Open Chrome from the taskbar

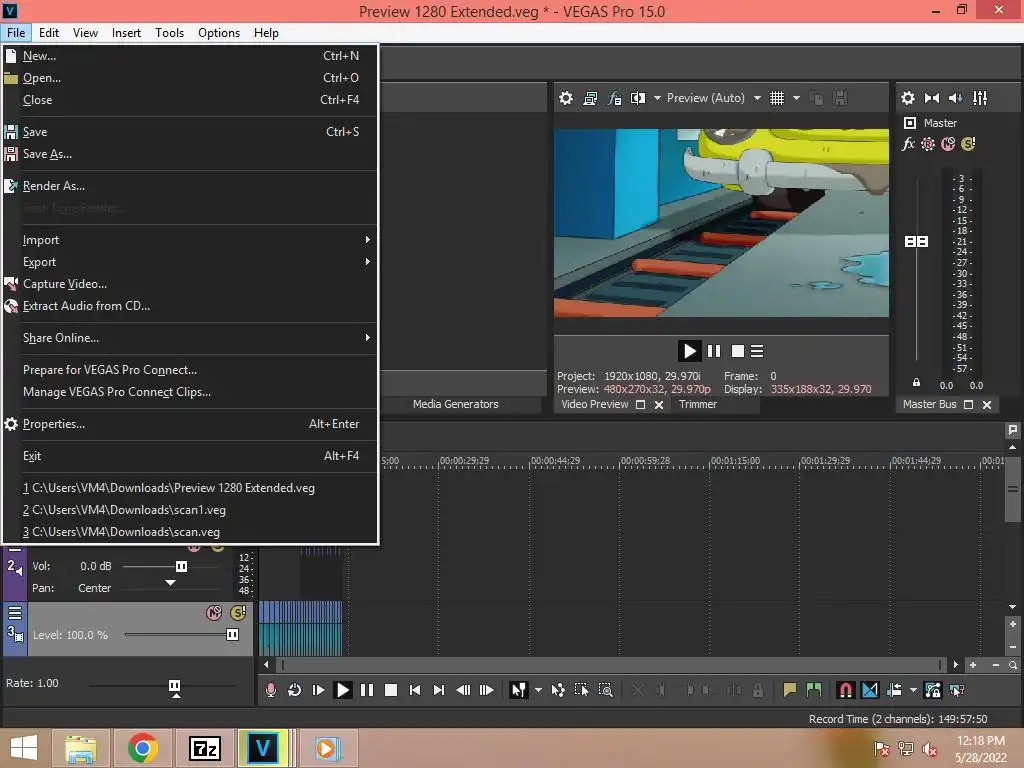pos(143,748)
